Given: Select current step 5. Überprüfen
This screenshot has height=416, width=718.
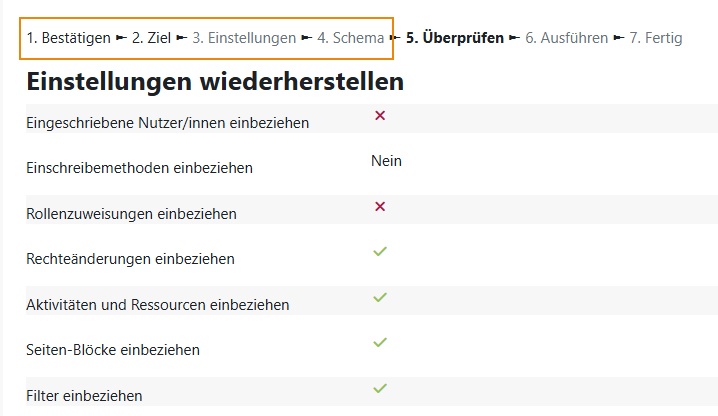Looking at the screenshot, I should pyautogui.click(x=455, y=38).
